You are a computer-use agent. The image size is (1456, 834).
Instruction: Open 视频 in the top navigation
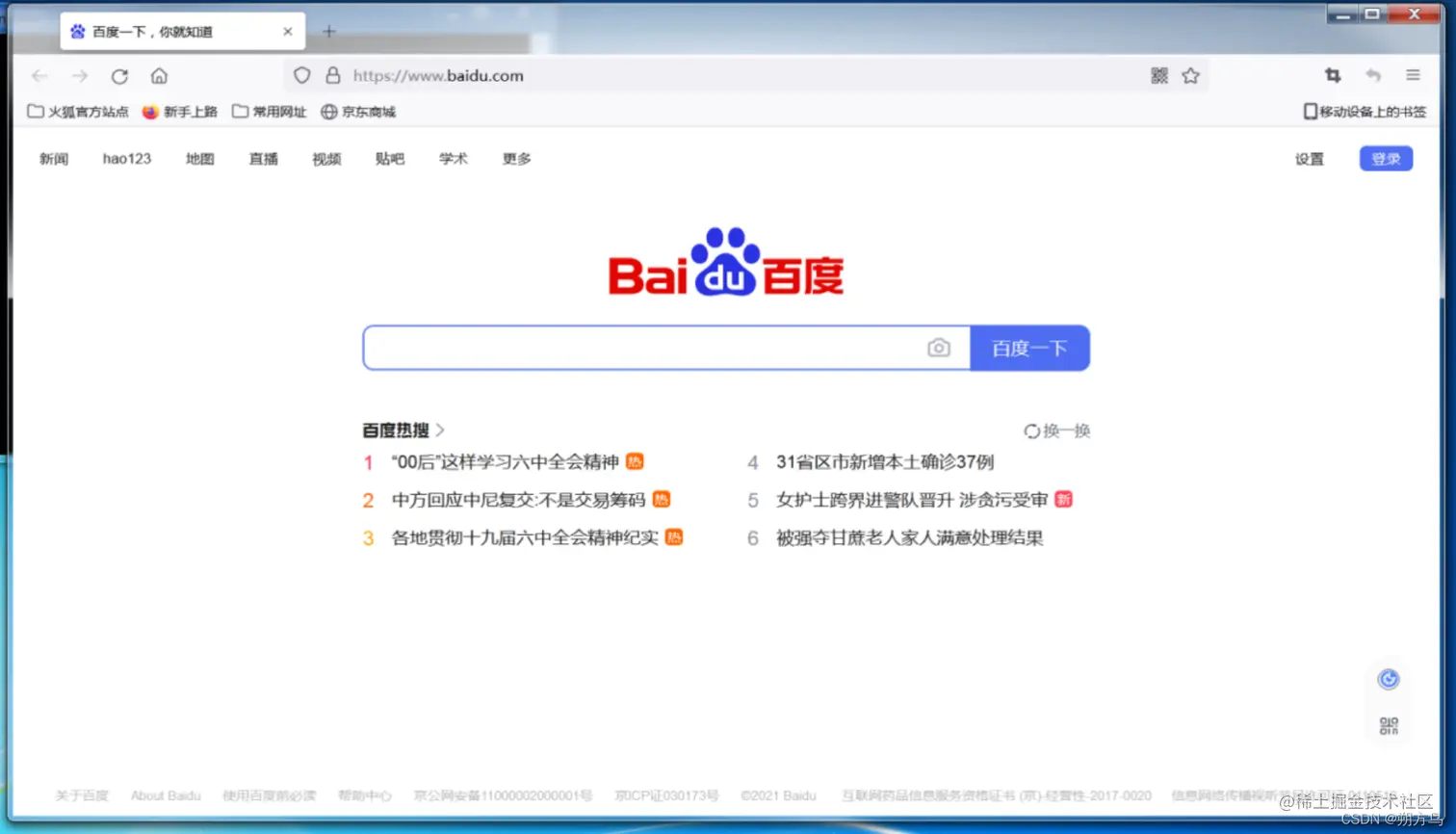coord(326,159)
